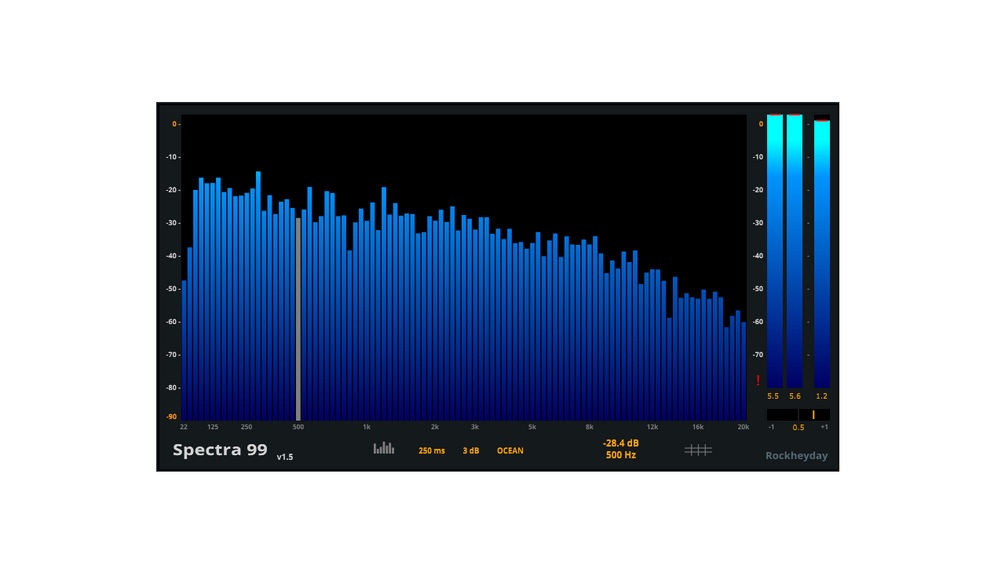The image size is (1005, 565).
Task: Click the red clipping warning exclamation mark
Action: click(758, 381)
